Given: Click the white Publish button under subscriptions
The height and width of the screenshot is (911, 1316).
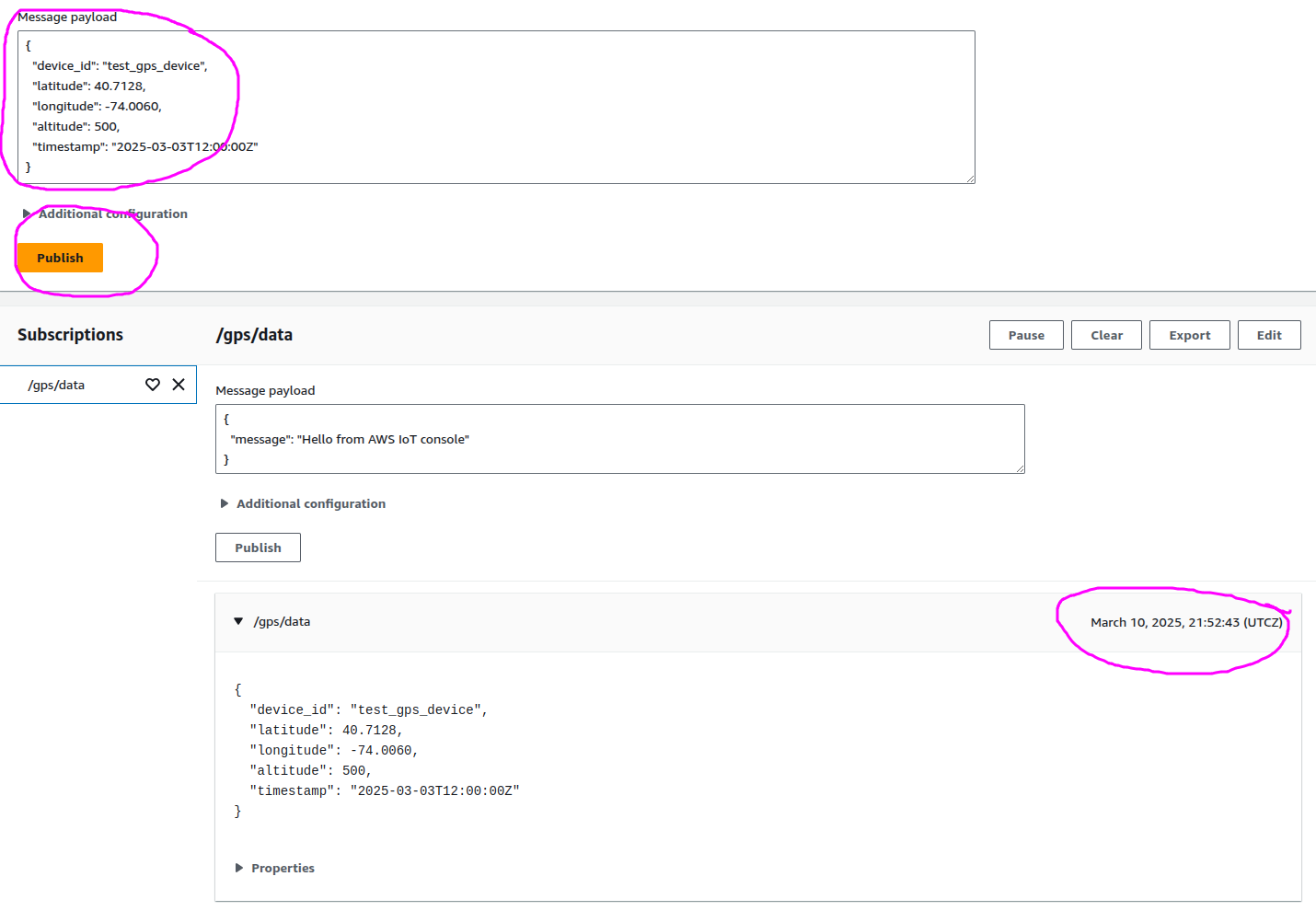Looking at the screenshot, I should click(258, 548).
